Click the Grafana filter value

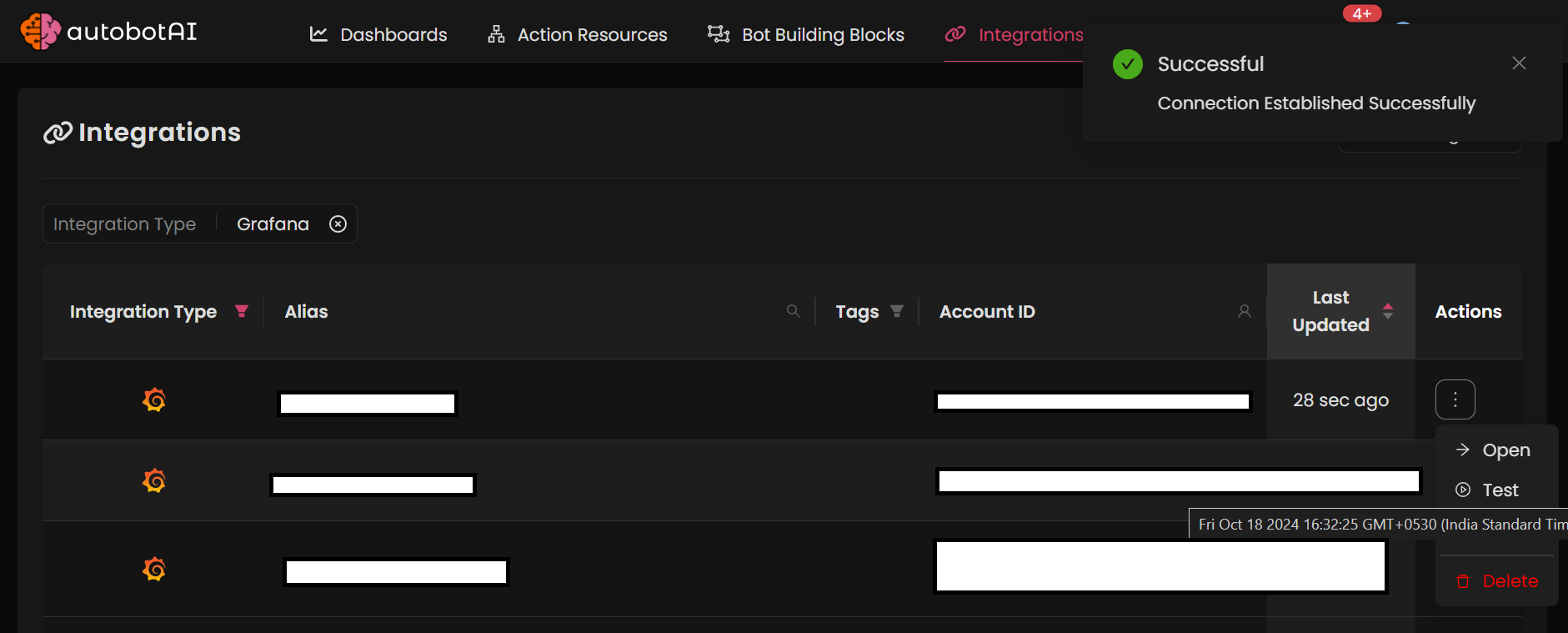(273, 224)
